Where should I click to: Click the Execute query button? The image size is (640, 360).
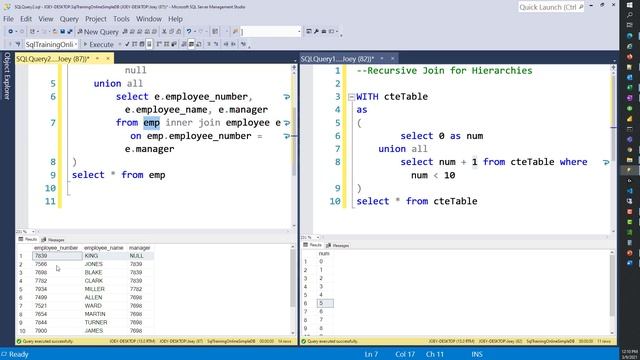pos(98,44)
